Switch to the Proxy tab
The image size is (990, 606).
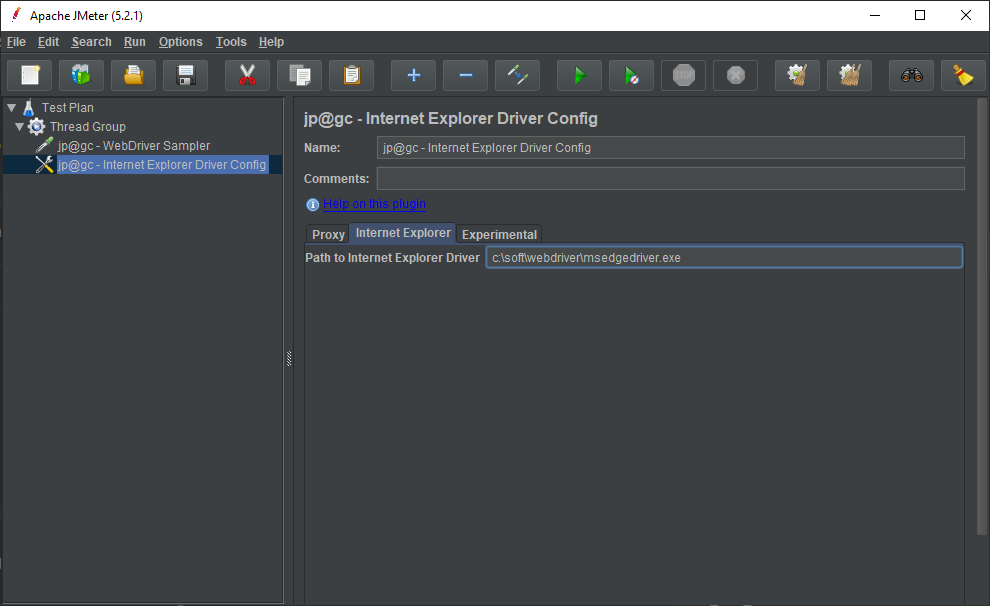(328, 234)
